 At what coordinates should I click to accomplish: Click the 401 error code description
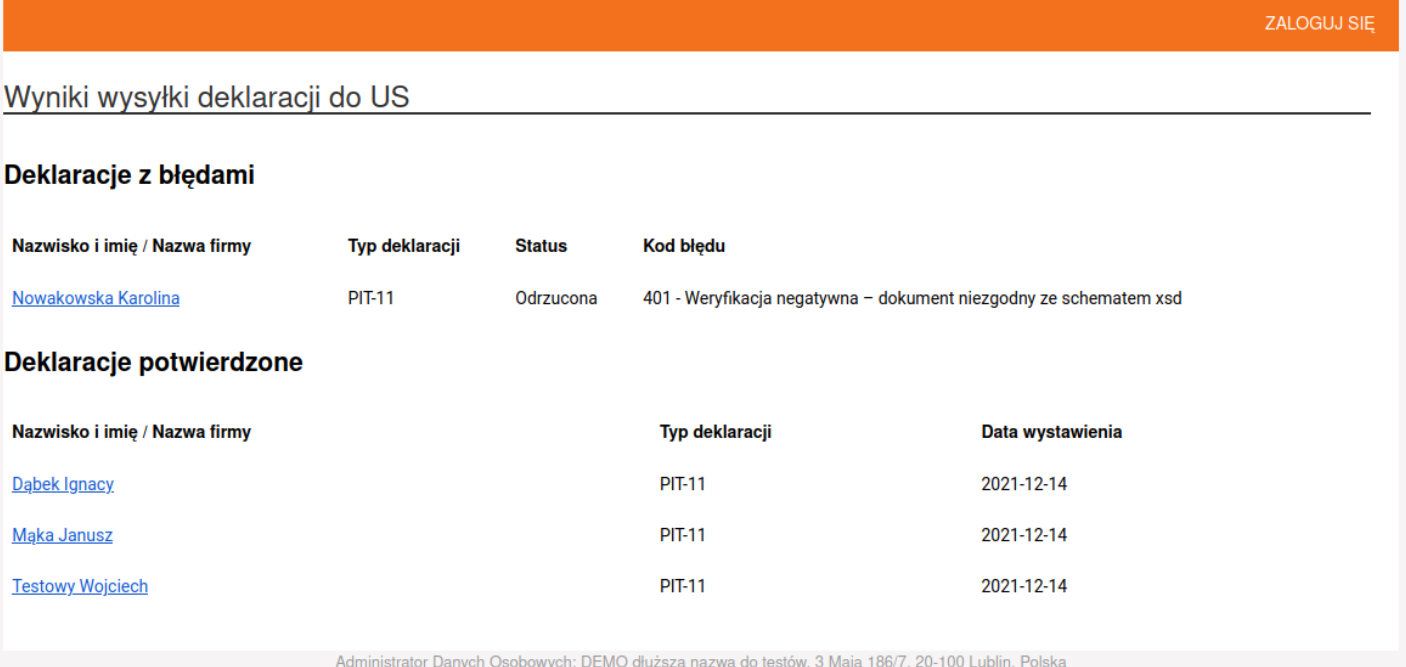tap(912, 298)
